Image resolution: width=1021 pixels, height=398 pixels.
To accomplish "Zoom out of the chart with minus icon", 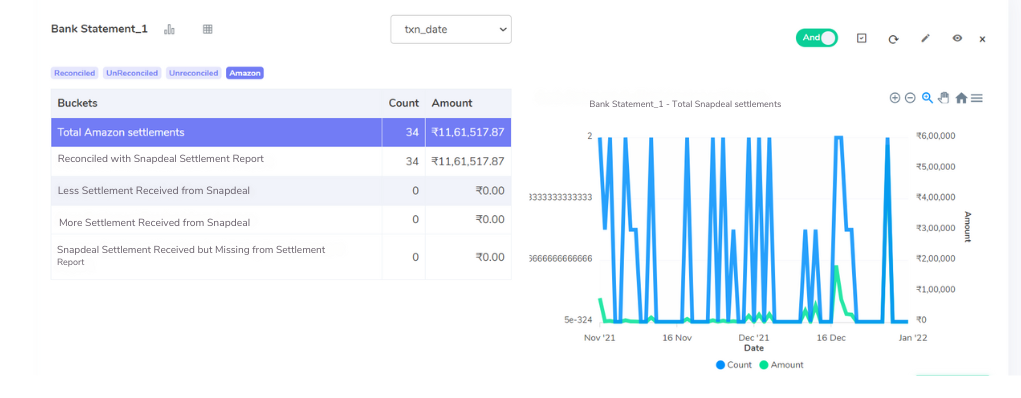I will (x=910, y=98).
